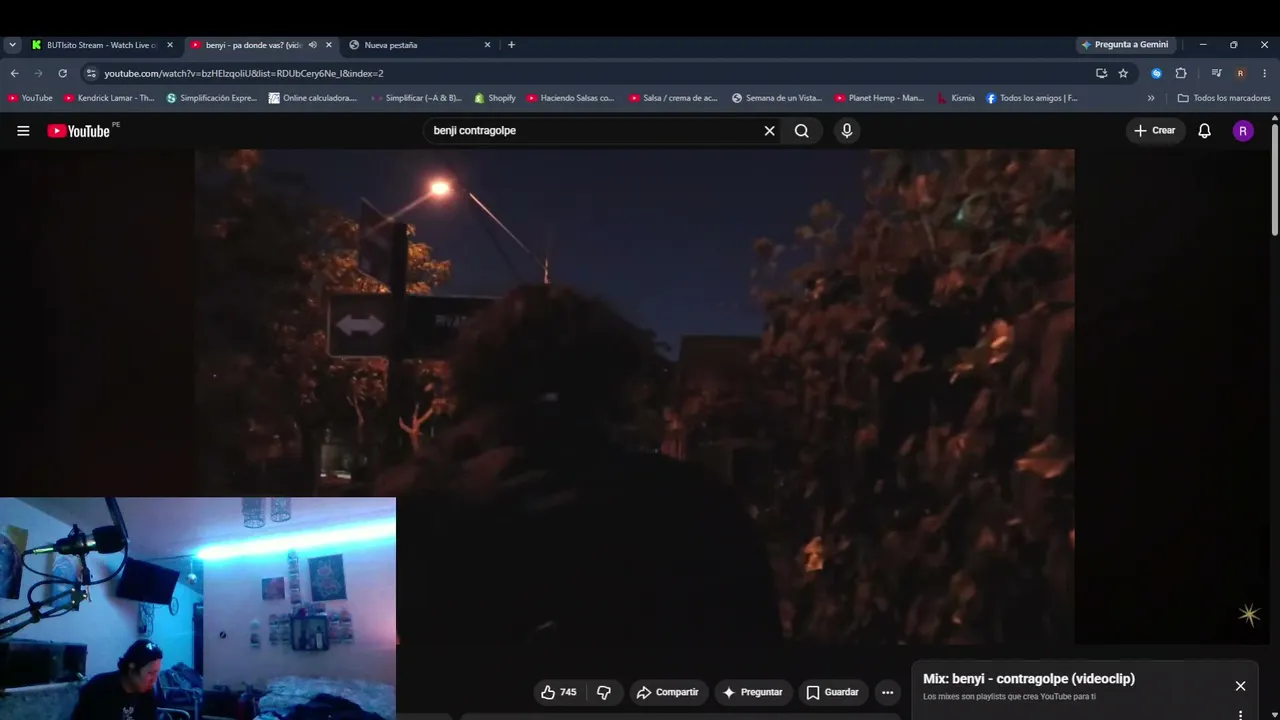Click the YouTube video player area
Viewport: 1280px width, 720px height.
tap(635, 397)
